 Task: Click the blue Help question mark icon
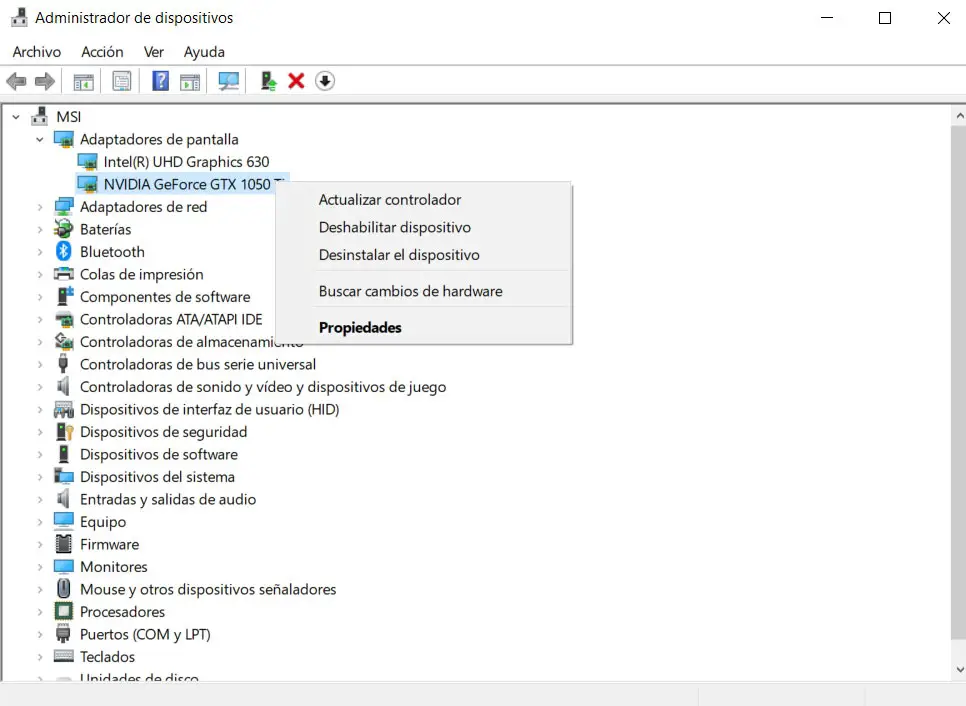coord(160,81)
